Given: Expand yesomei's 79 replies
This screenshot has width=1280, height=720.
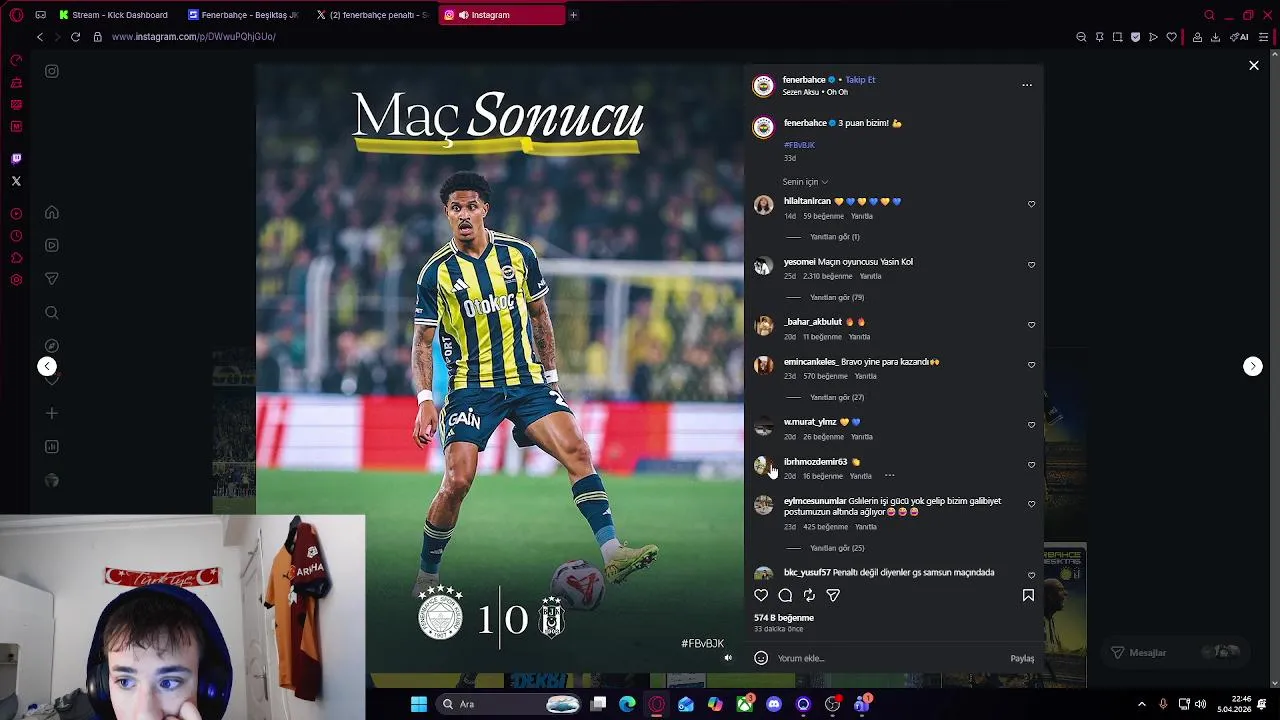Looking at the screenshot, I should click(x=836, y=297).
